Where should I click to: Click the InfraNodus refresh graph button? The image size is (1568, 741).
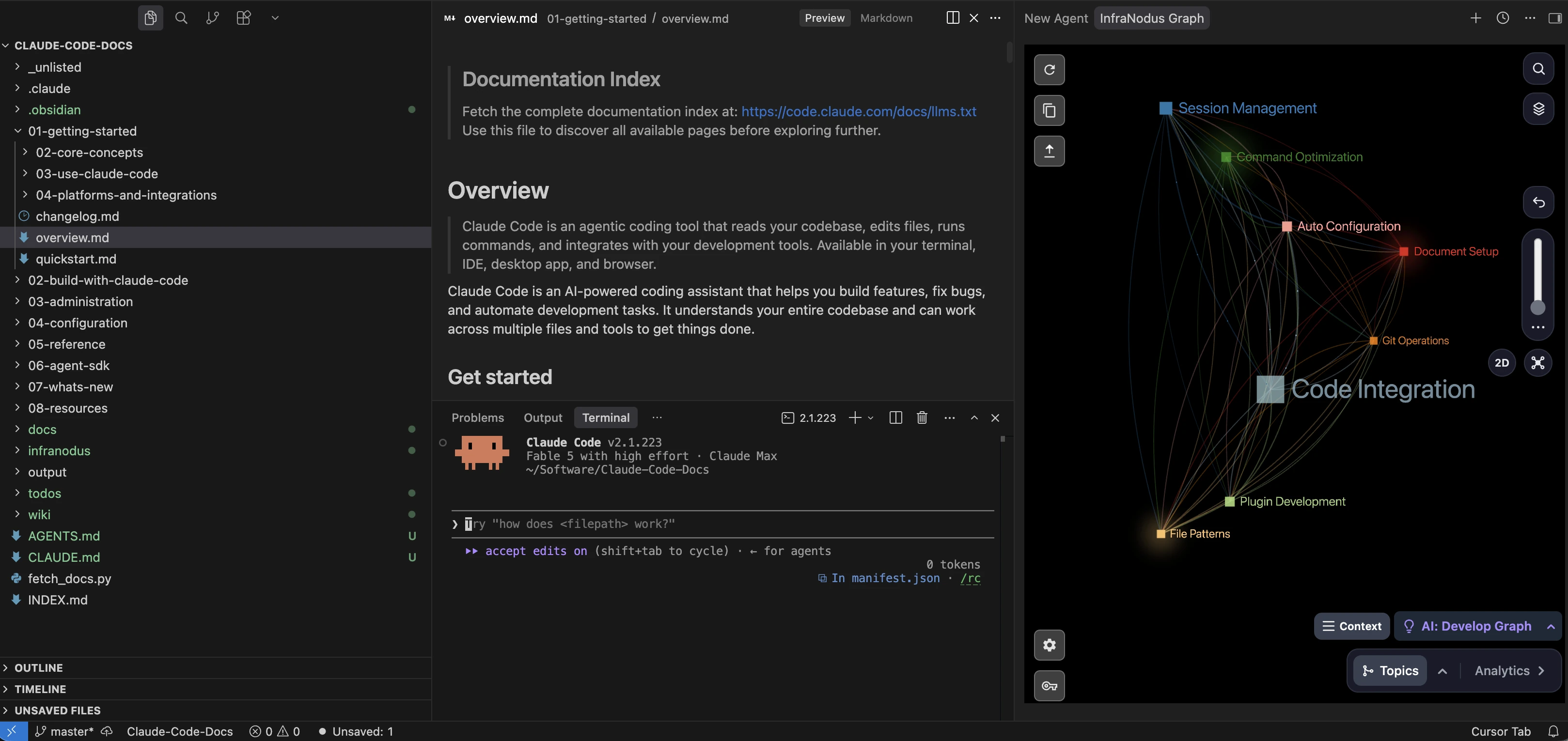(1050, 69)
